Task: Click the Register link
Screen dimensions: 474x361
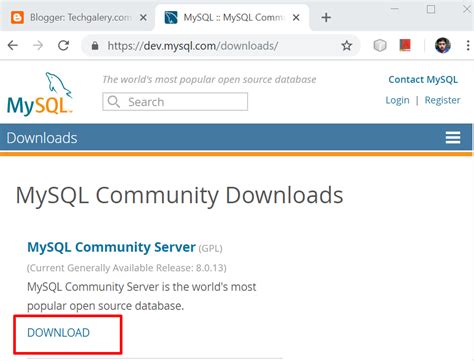Action: (x=442, y=100)
